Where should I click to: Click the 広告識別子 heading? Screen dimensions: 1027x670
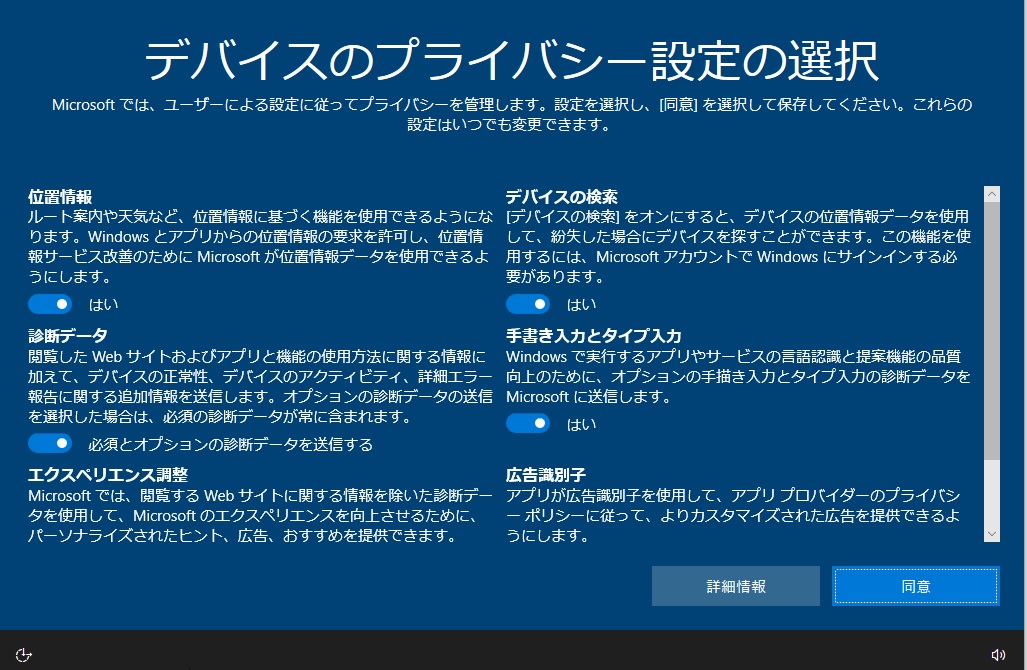[546, 475]
